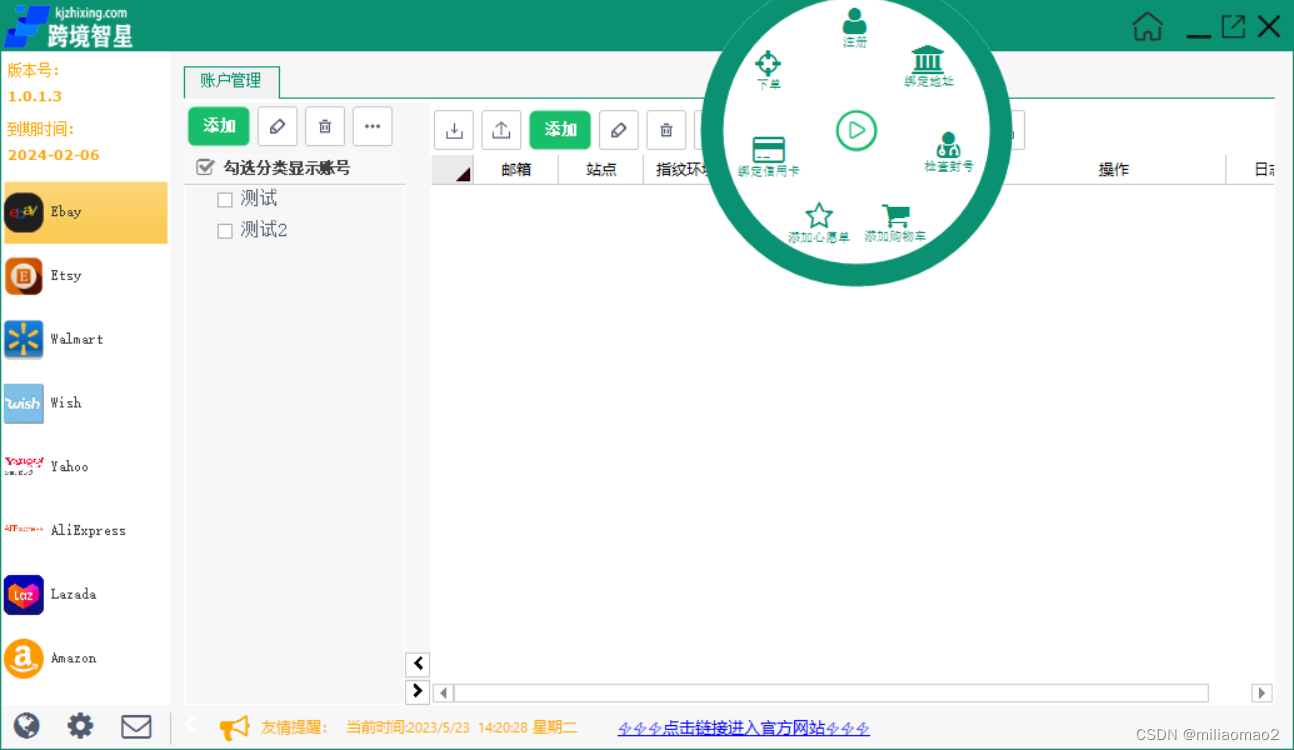Click horizontal scrollbar right arrow
The height and width of the screenshot is (750, 1294).
pos(1262,693)
